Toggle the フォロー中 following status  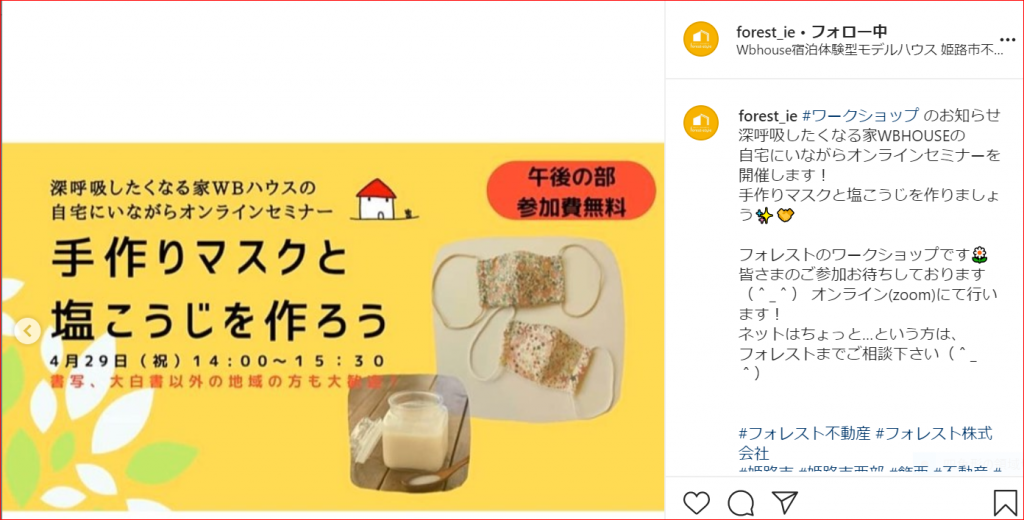pyautogui.click(x=849, y=31)
